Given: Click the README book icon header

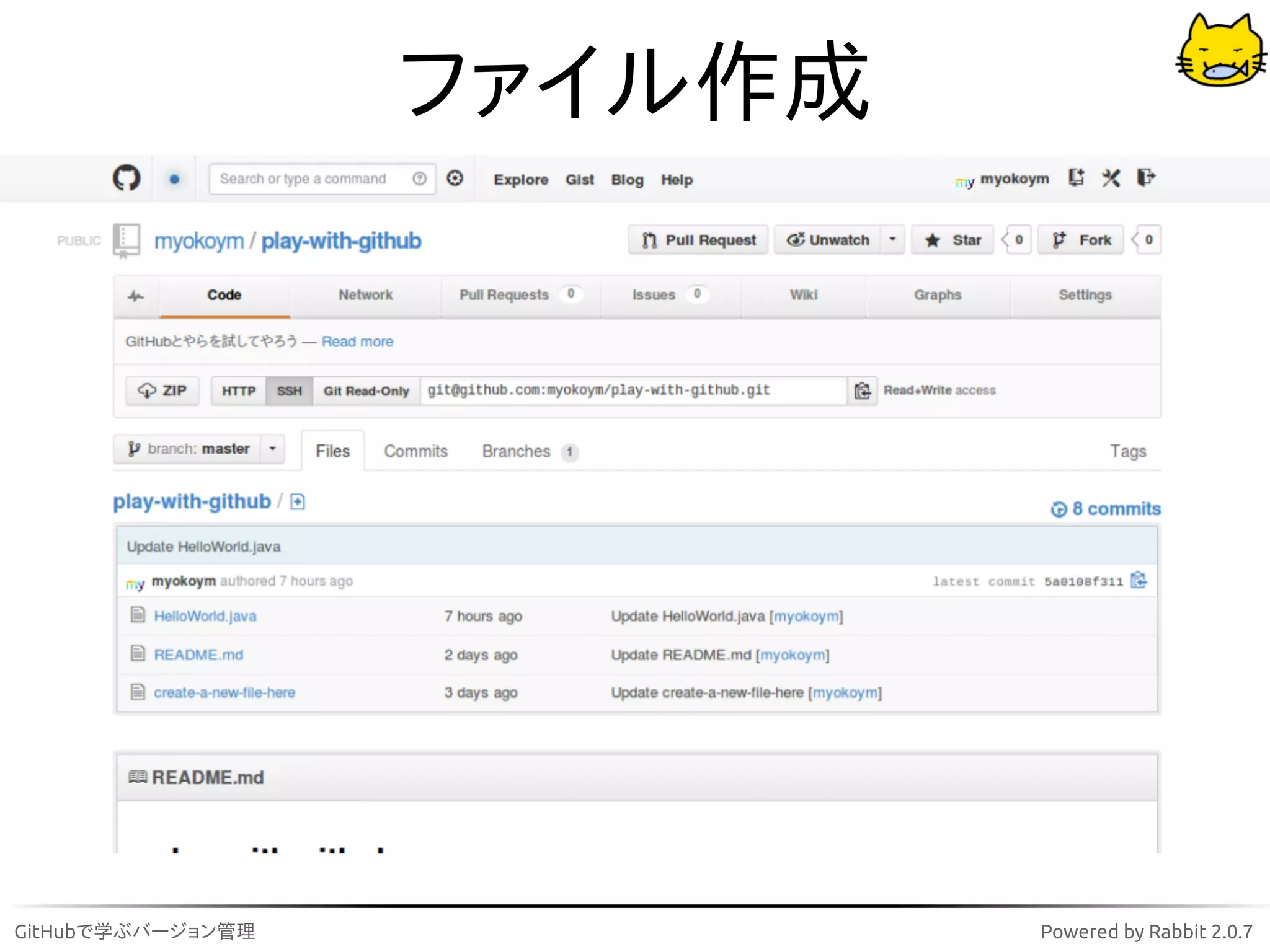Looking at the screenshot, I should tap(138, 777).
